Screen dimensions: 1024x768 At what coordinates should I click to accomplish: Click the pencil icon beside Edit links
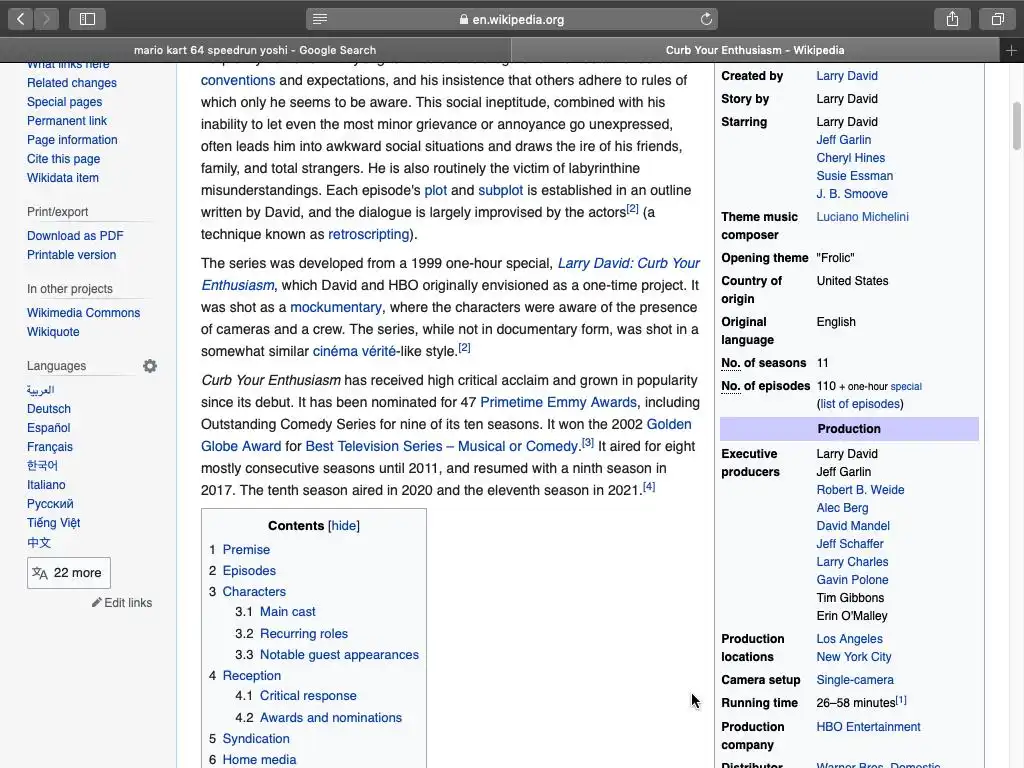[x=97, y=602]
